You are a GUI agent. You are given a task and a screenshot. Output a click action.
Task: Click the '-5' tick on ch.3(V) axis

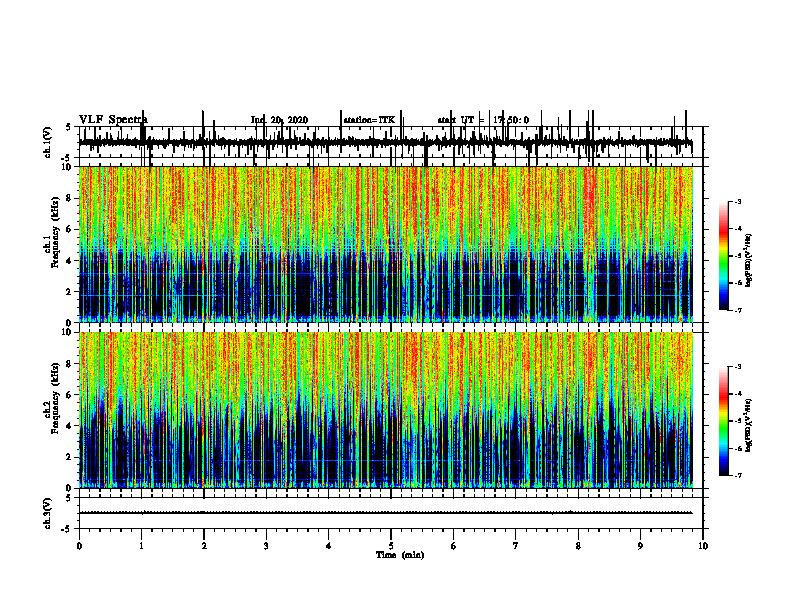click(x=67, y=529)
